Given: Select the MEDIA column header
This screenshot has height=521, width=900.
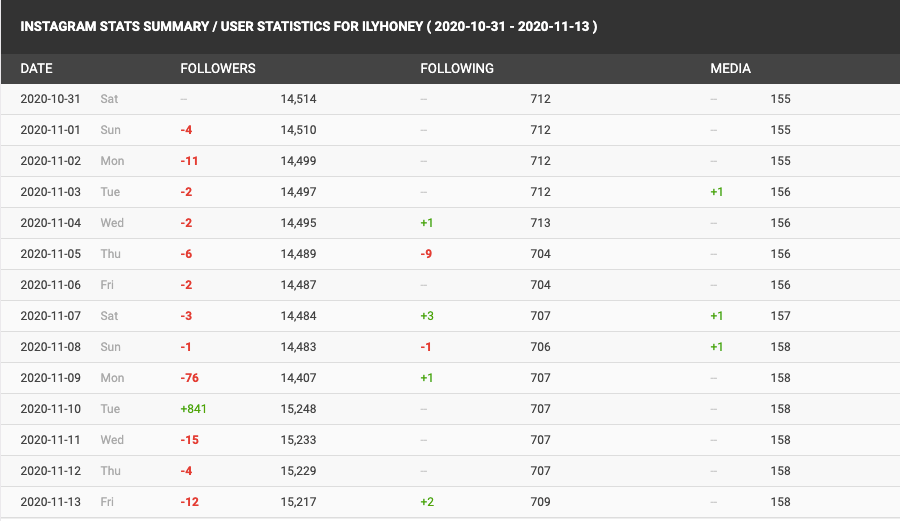Looking at the screenshot, I should click(x=730, y=69).
